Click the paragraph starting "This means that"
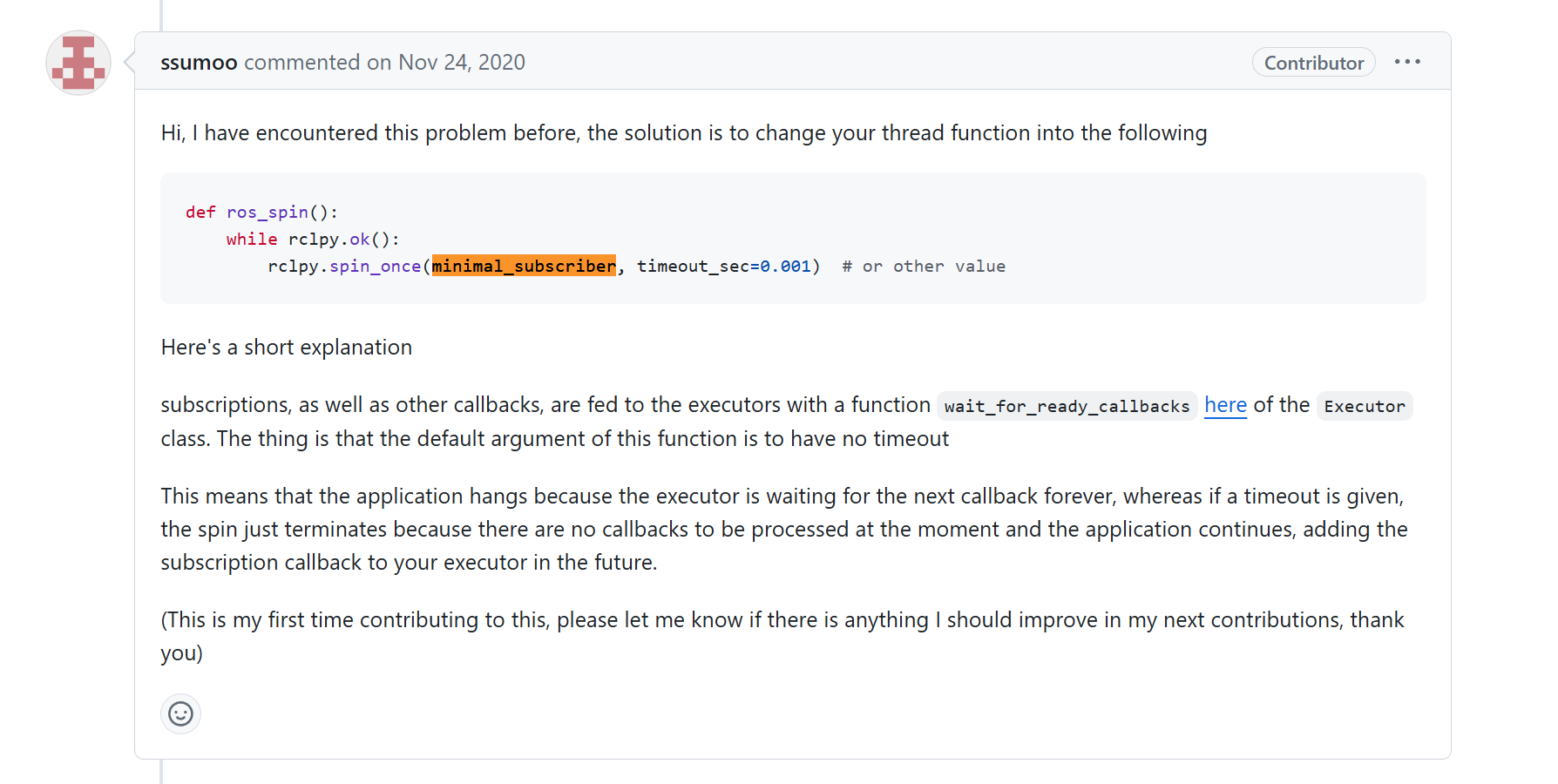The width and height of the screenshot is (1558, 784). pos(782,529)
